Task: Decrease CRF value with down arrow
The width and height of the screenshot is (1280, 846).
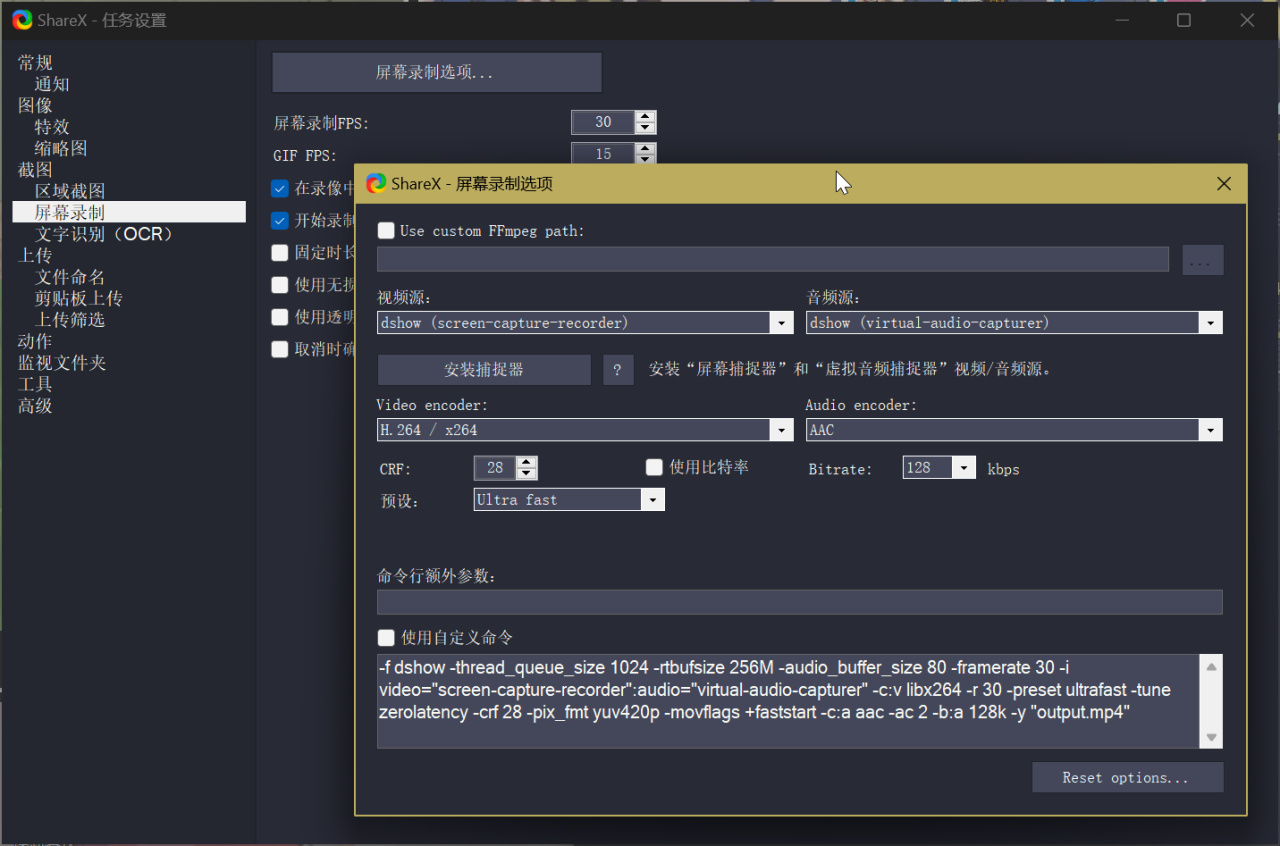Action: pos(527,474)
